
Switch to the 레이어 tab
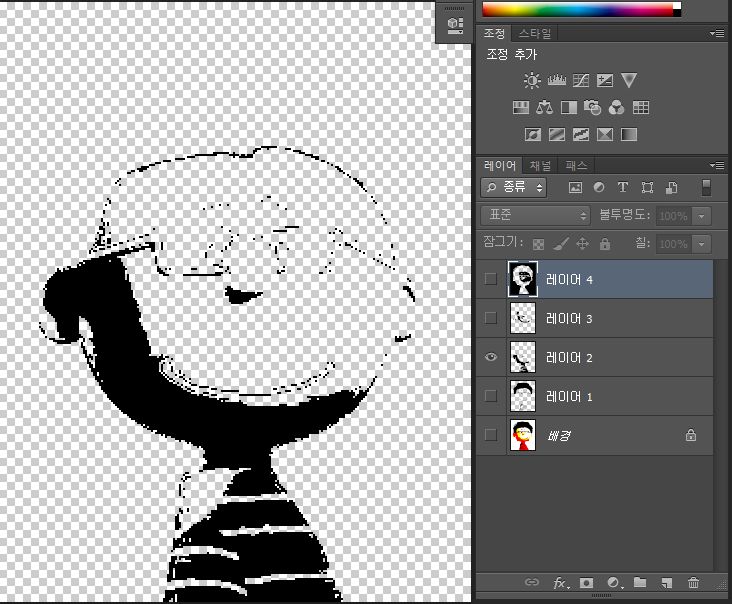click(x=500, y=165)
